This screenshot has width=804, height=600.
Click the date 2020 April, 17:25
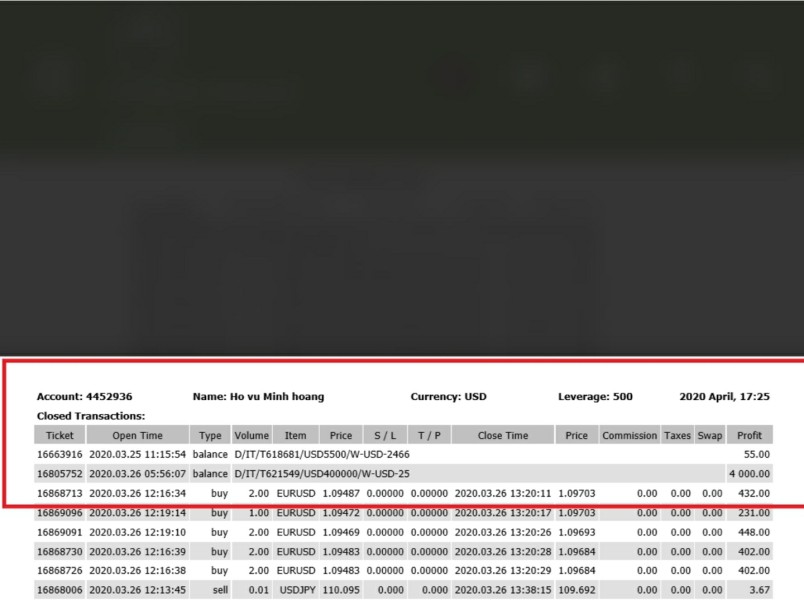tap(725, 396)
